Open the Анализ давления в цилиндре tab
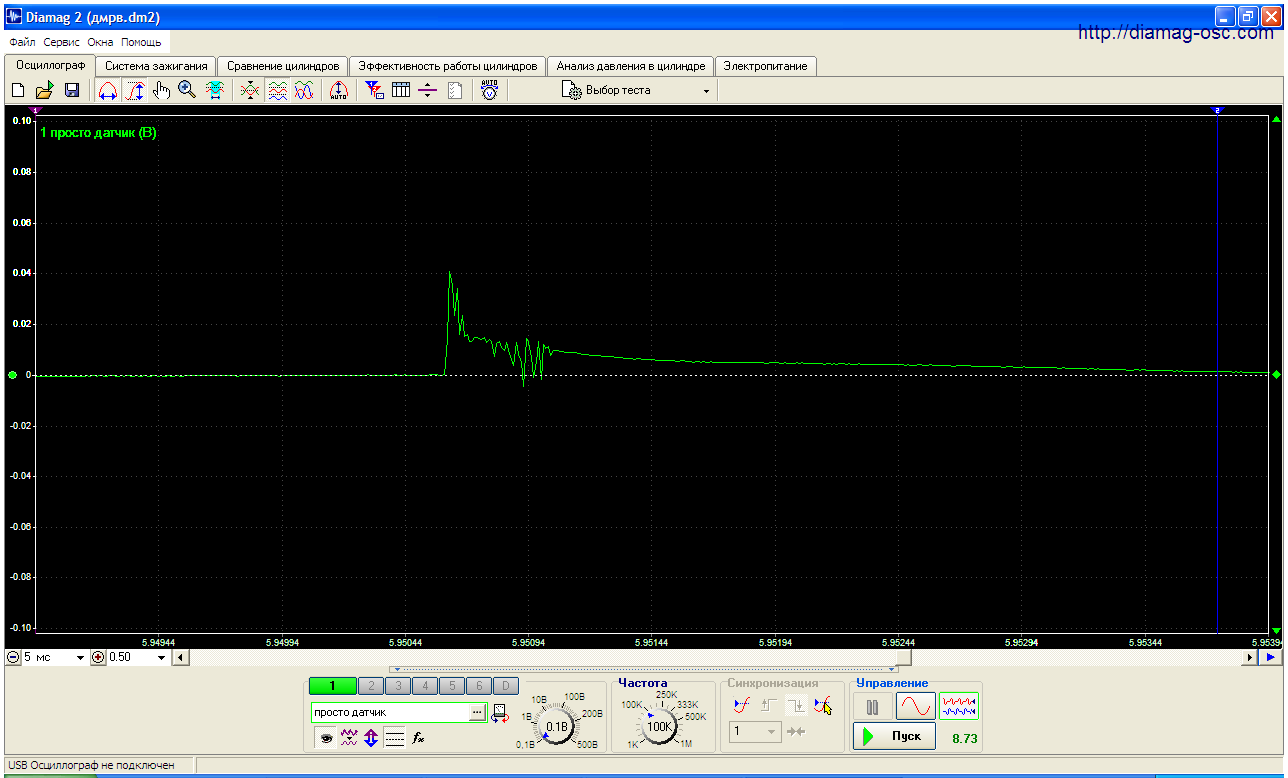Image resolution: width=1288 pixels, height=778 pixels. coord(630,66)
